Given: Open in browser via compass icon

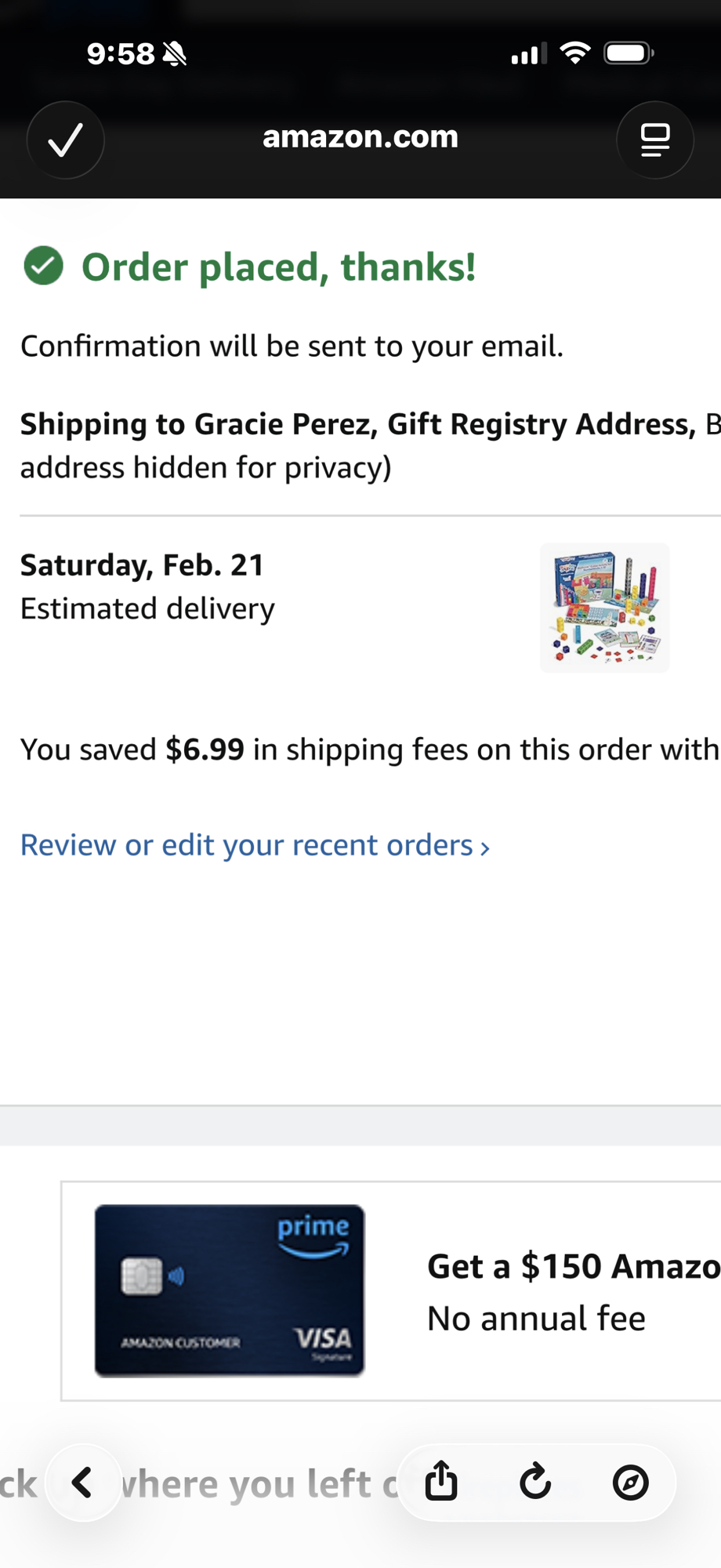Looking at the screenshot, I should 630,1483.
